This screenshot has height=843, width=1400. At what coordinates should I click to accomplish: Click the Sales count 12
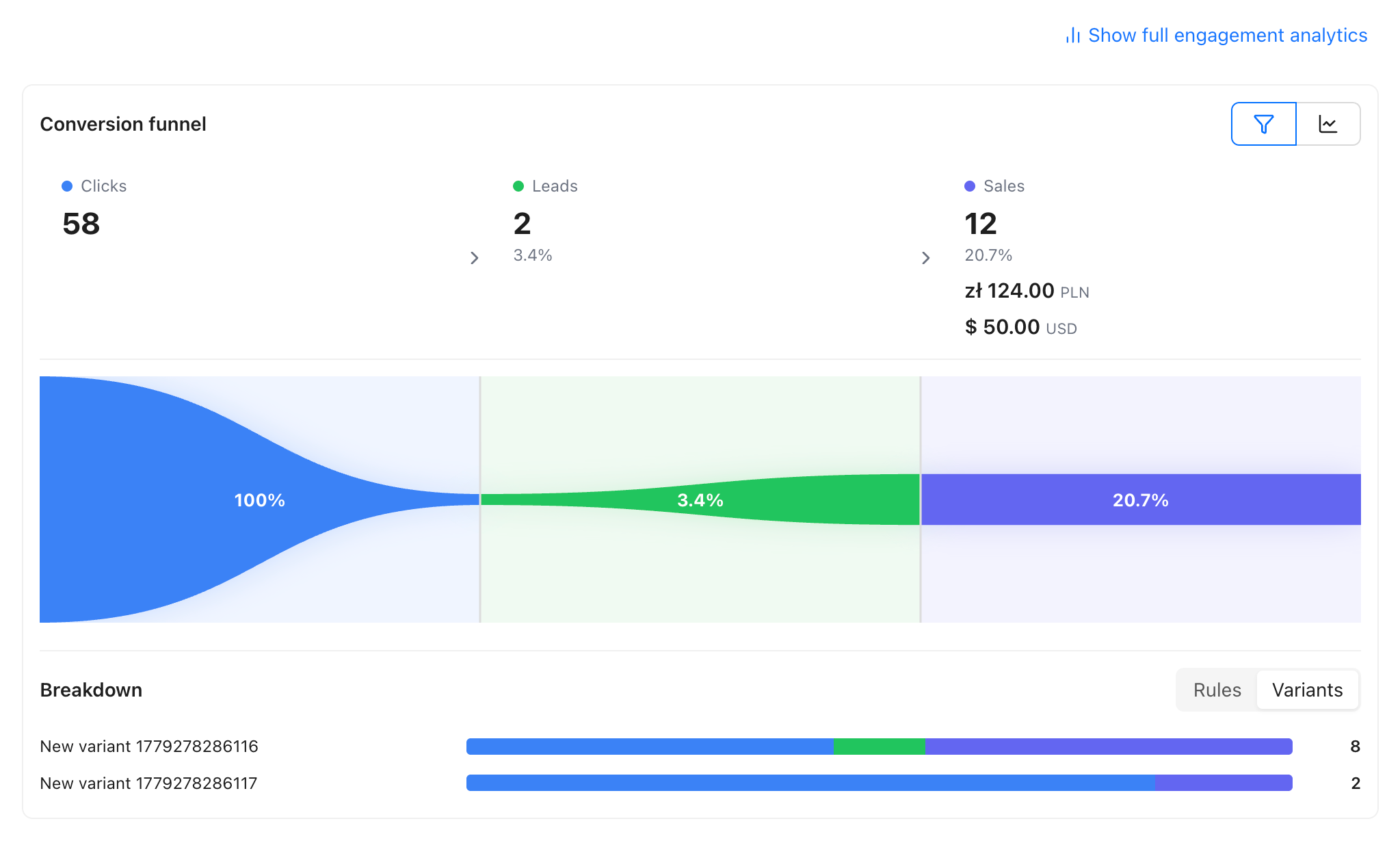[981, 224]
